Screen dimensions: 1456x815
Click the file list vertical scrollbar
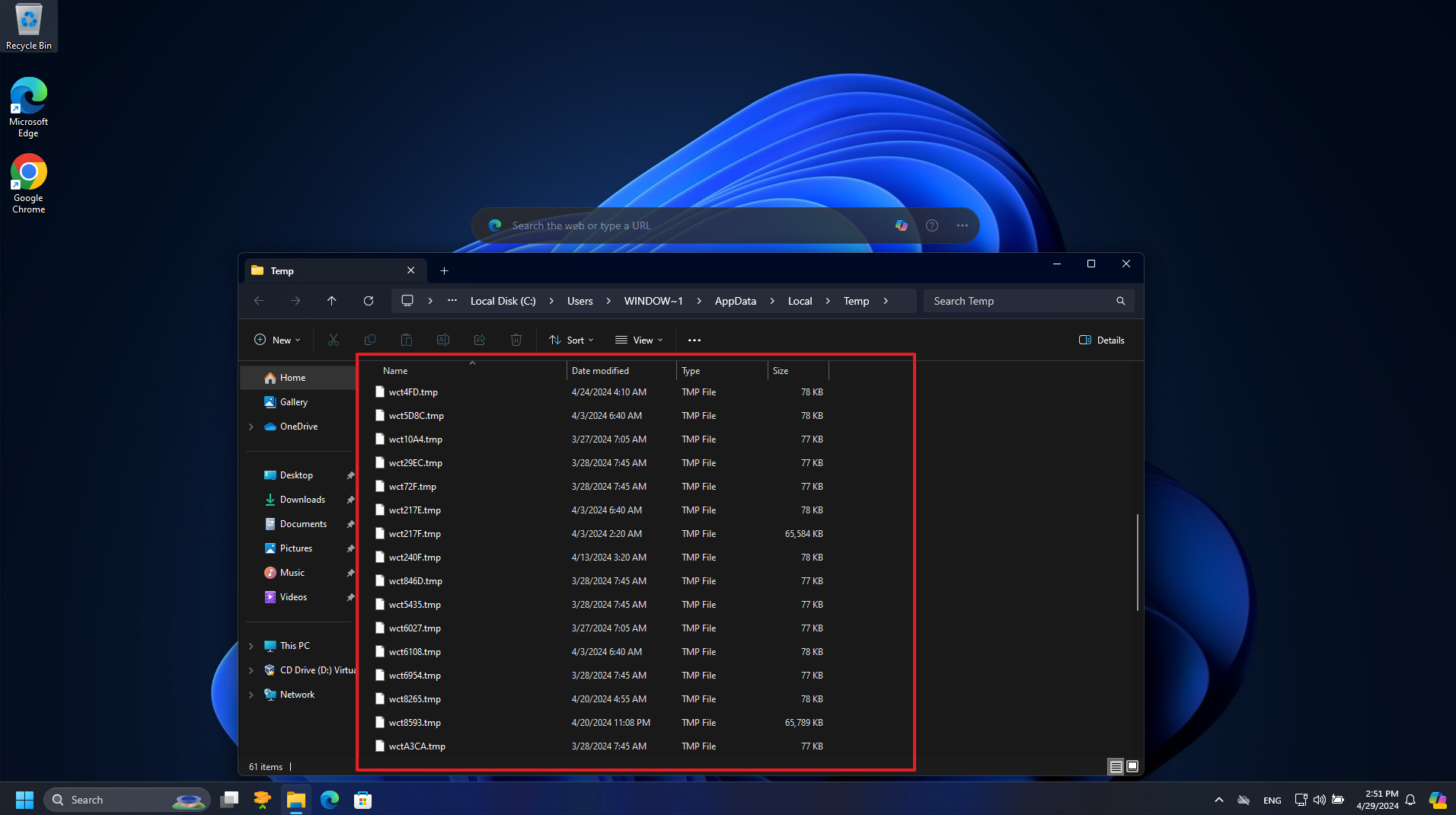(x=1138, y=562)
